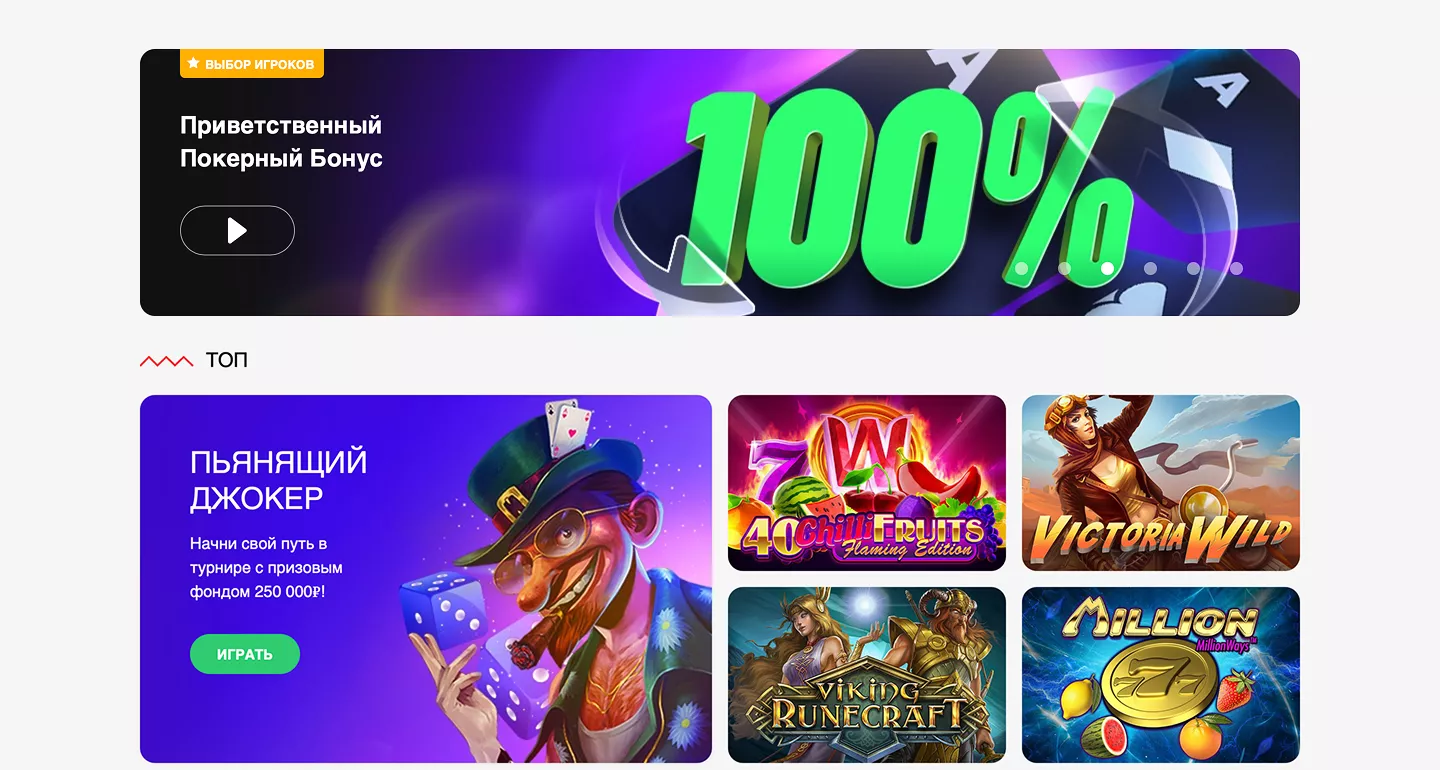Select the active third carousel dot

(x=1107, y=268)
